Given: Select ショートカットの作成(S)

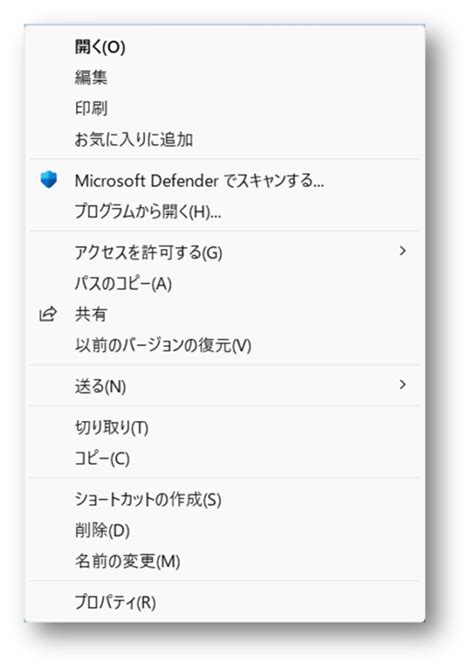Looking at the screenshot, I should point(225,499).
